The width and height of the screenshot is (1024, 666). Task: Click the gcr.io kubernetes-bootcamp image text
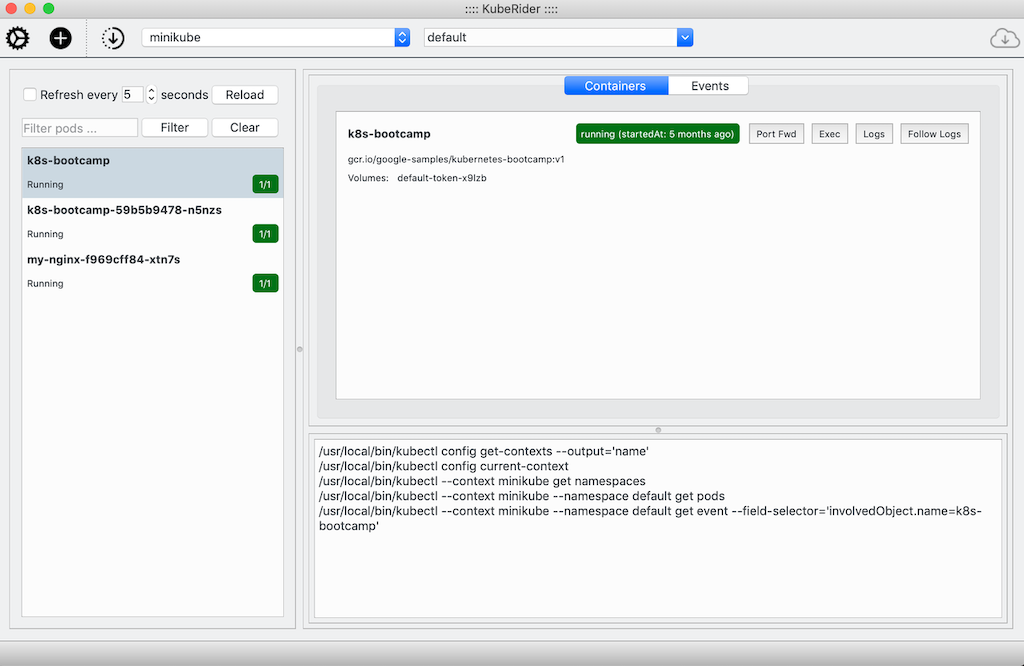tap(456, 159)
